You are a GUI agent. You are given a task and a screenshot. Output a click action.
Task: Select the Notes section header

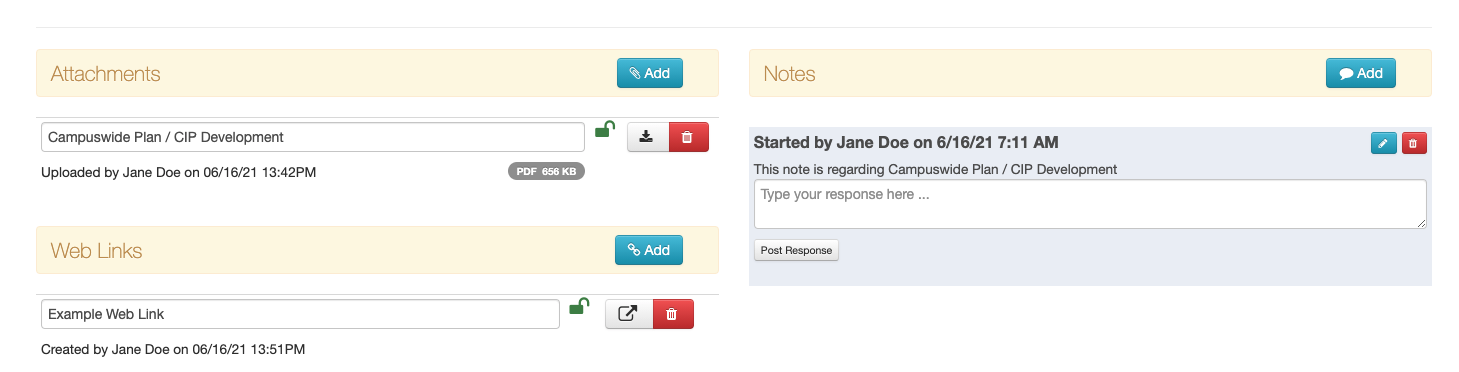(x=789, y=74)
